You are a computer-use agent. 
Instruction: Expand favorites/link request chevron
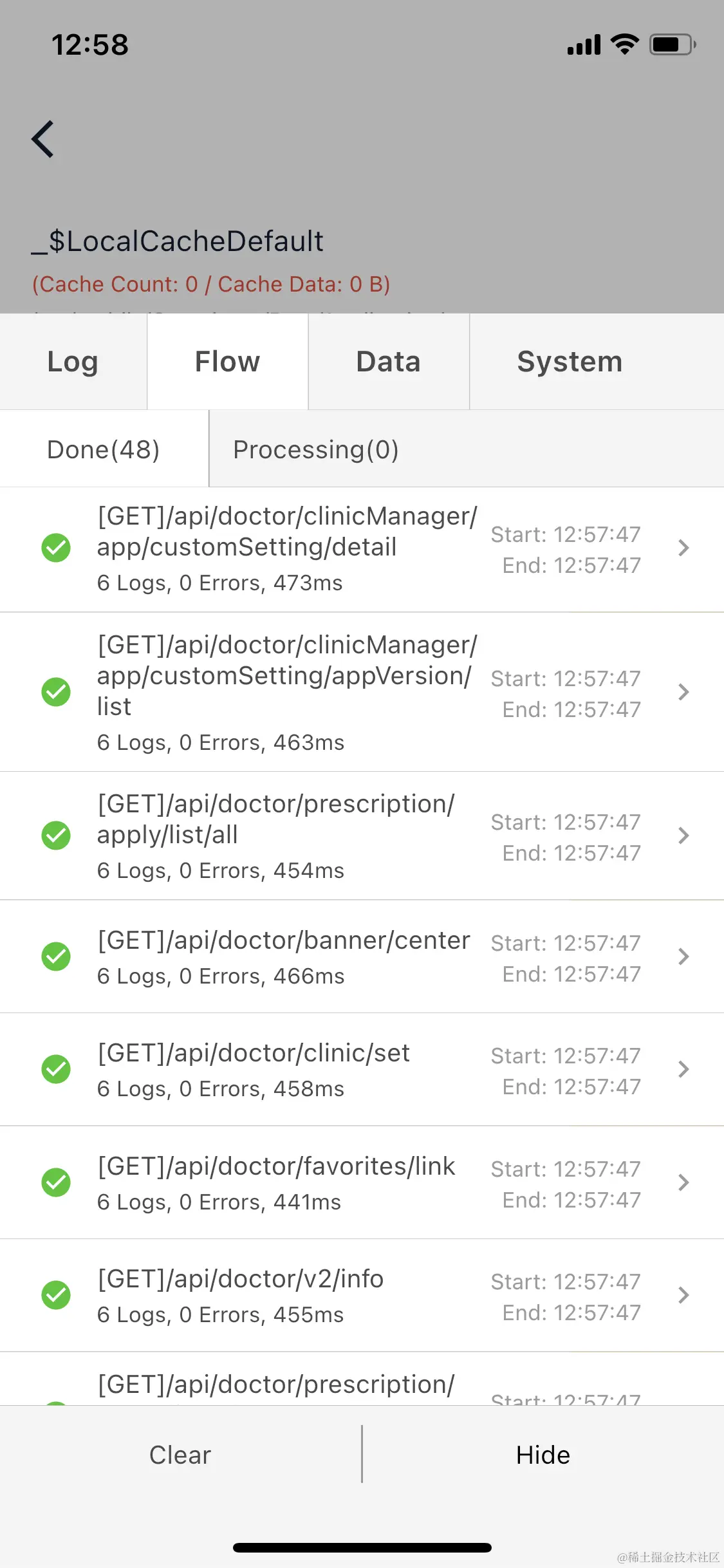(683, 1182)
